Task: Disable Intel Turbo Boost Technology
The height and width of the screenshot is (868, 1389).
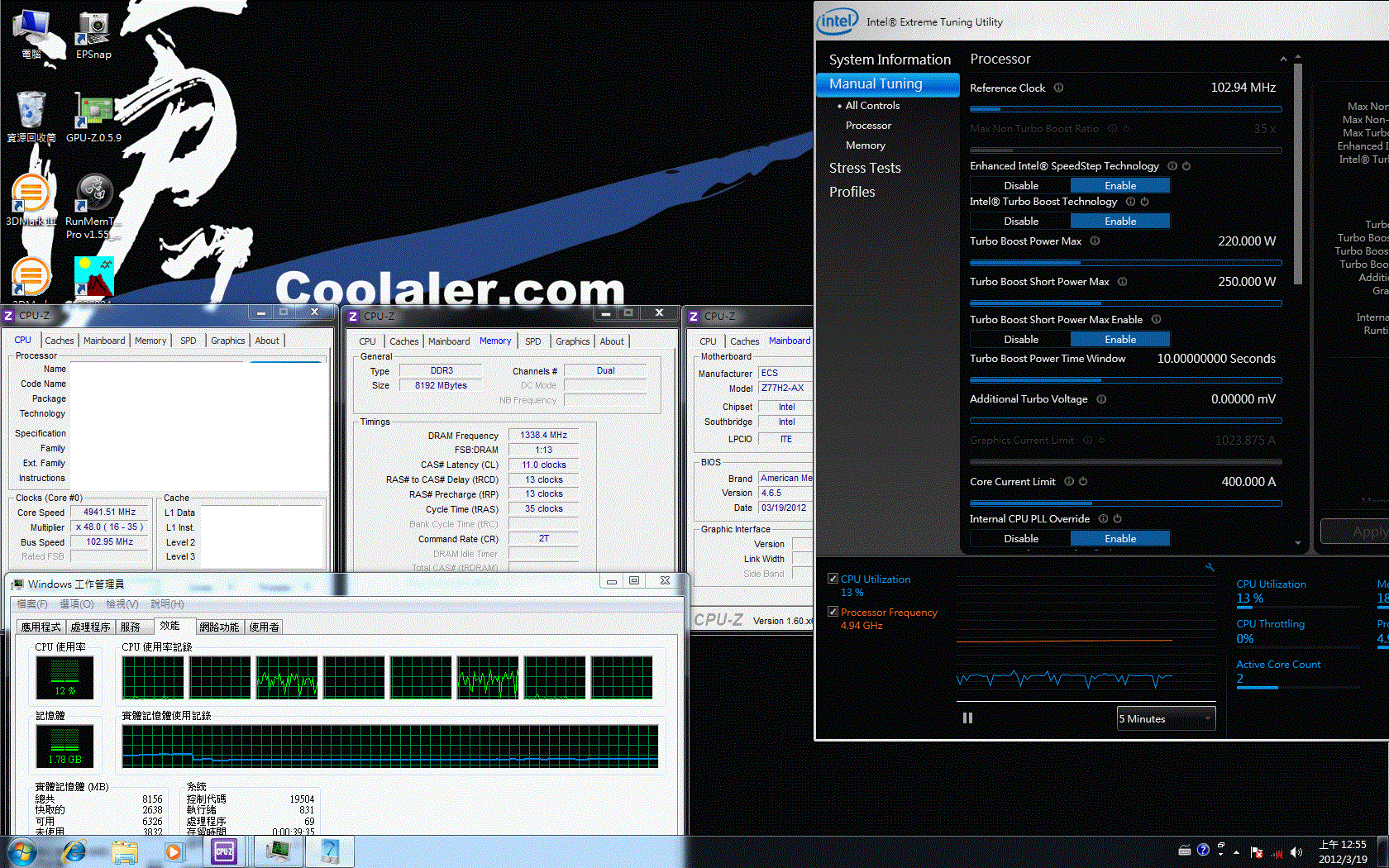Action: pos(1021,222)
